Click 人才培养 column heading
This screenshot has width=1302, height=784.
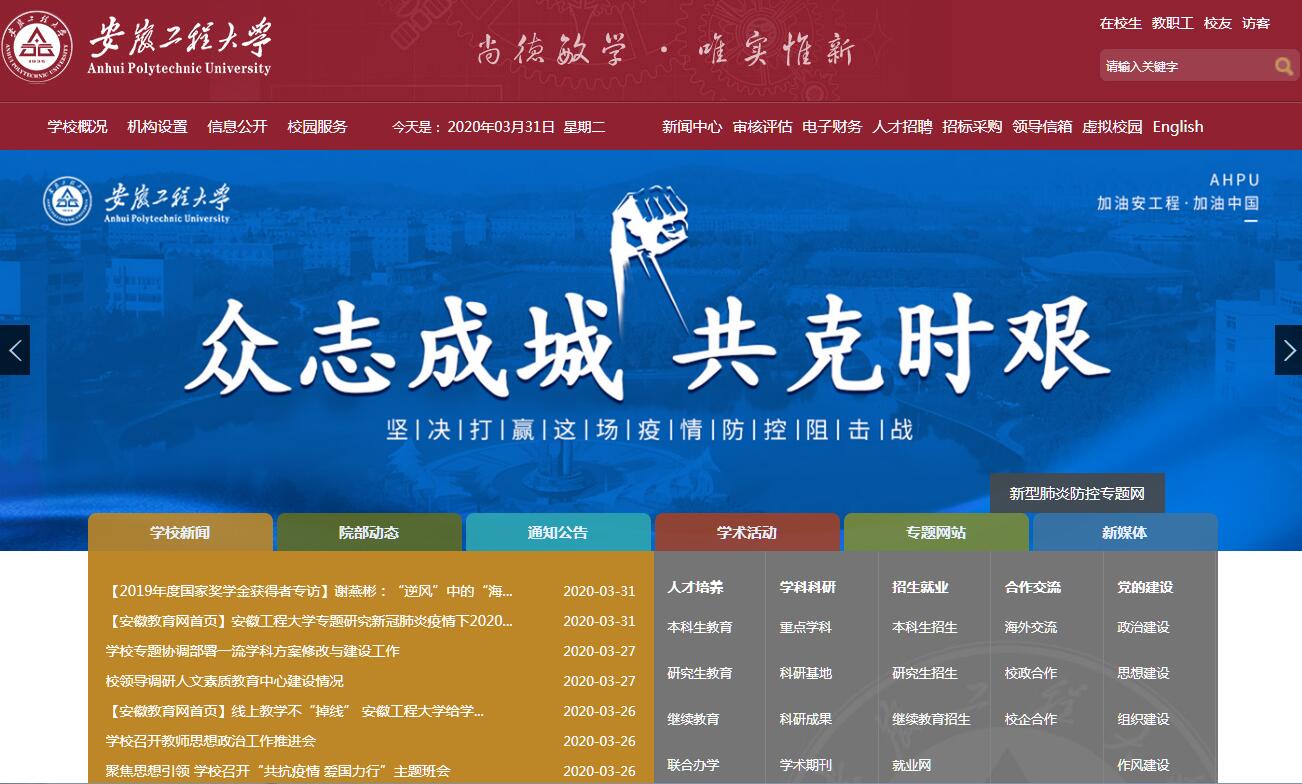(x=695, y=587)
